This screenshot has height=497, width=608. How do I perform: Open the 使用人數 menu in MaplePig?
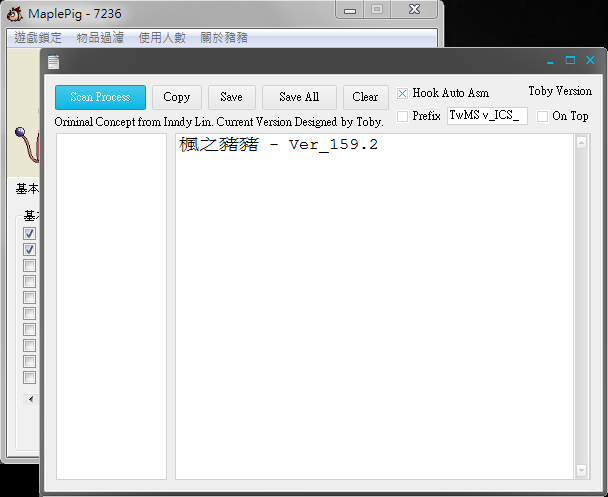pos(162,38)
